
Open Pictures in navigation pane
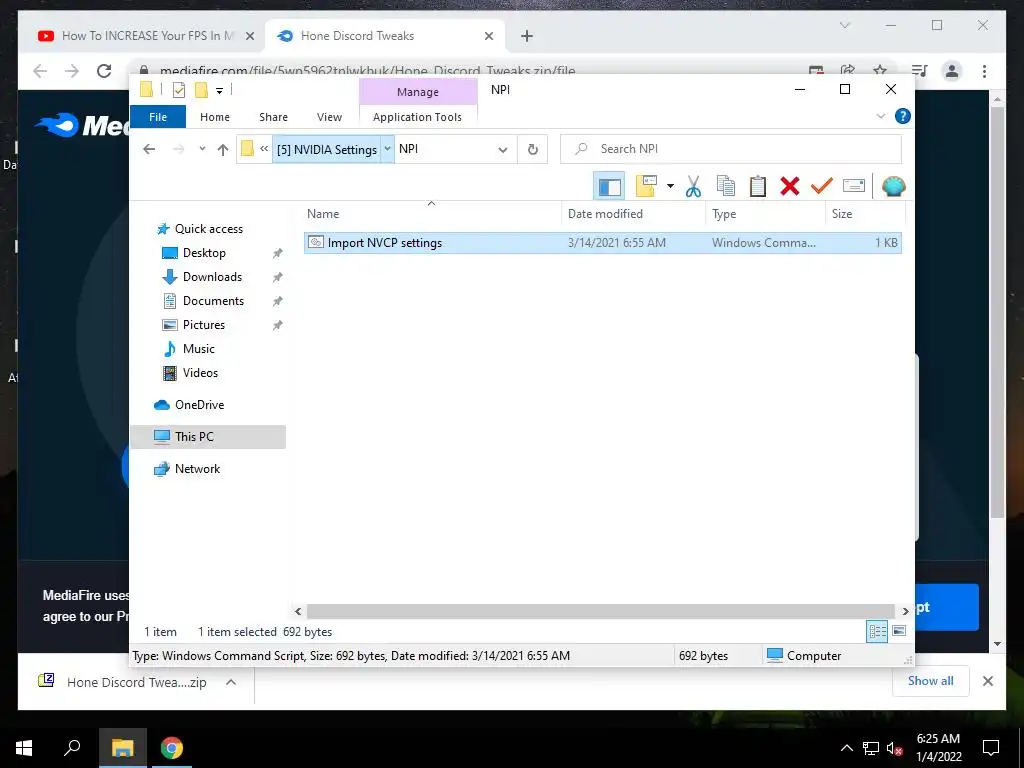[x=204, y=325]
